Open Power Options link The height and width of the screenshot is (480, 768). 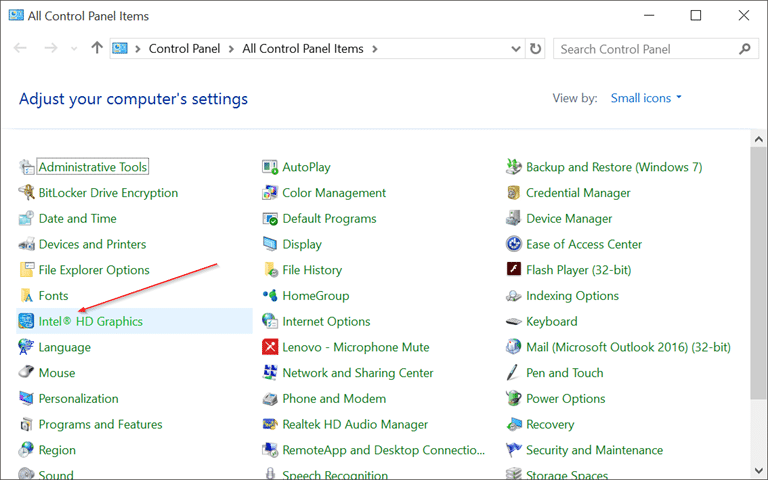[x=565, y=398]
